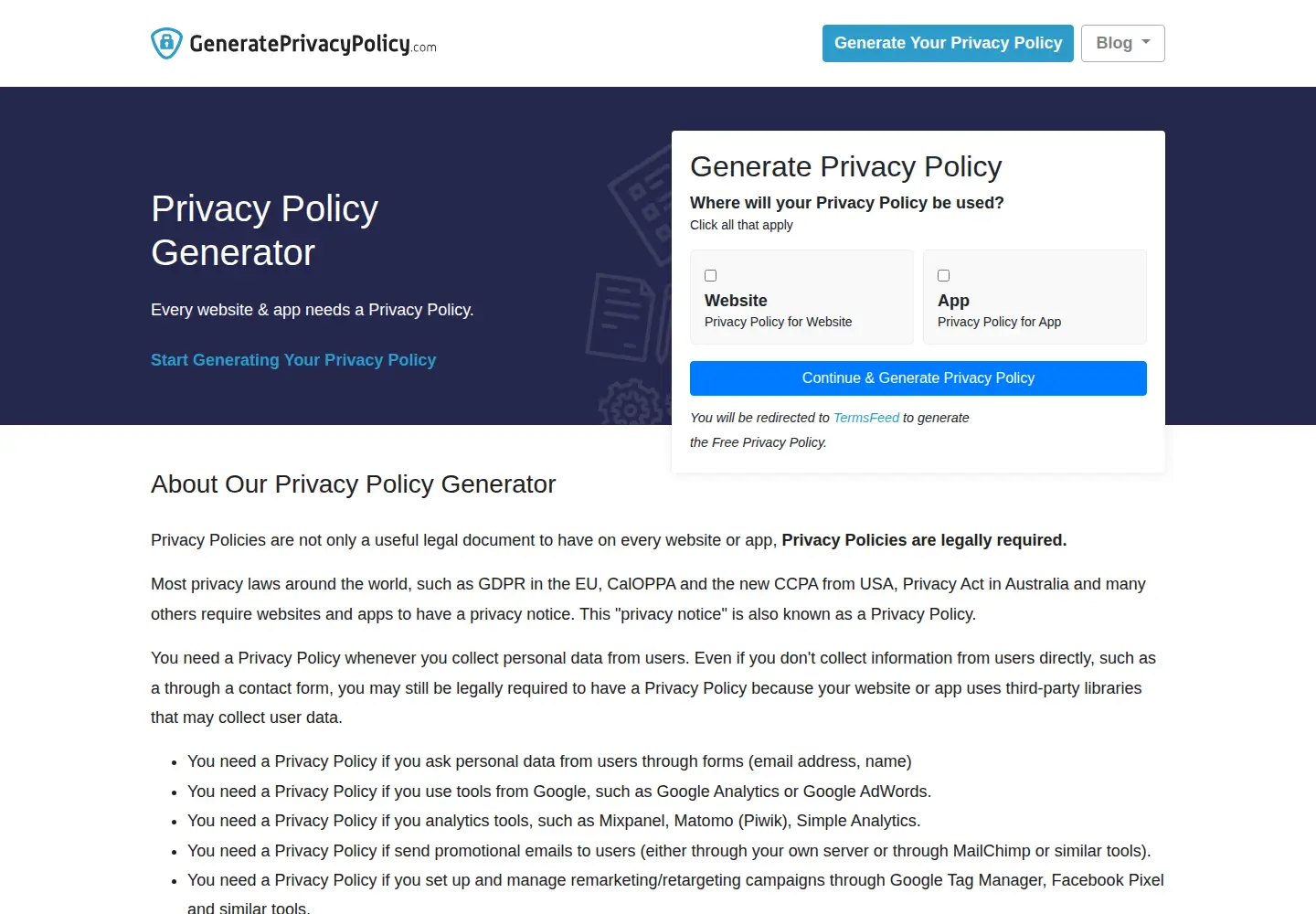Click the bullet about Google Analytics or Google AdWords
Screen dimensions: 1316x914
click(x=559, y=792)
